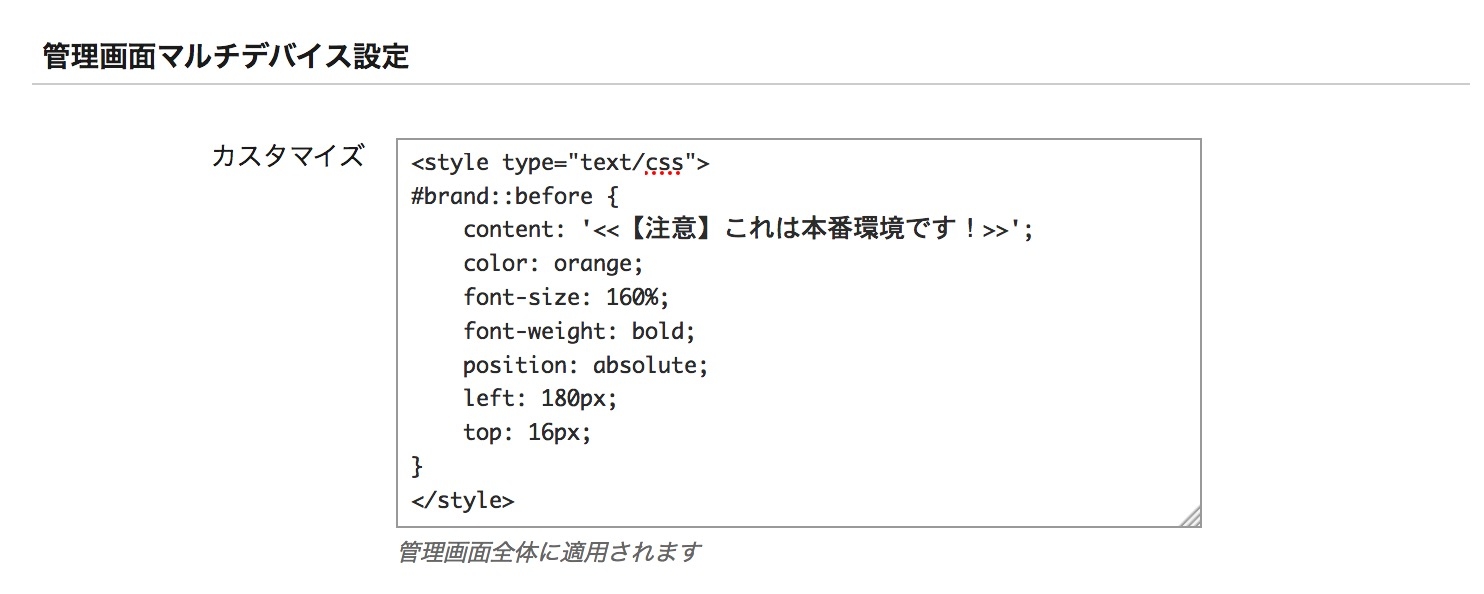Screen dimensions: 1484x594
Task: Click the closing curly brace line
Action: pos(418,467)
